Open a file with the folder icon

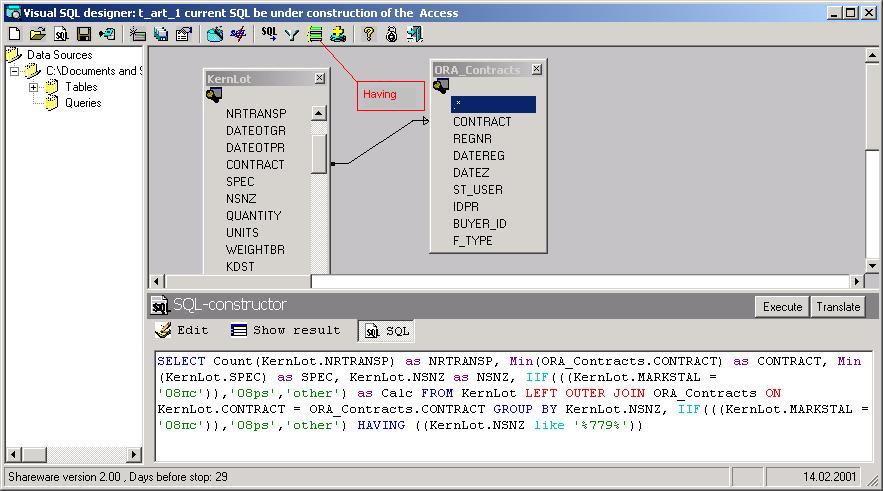pyautogui.click(x=37, y=34)
